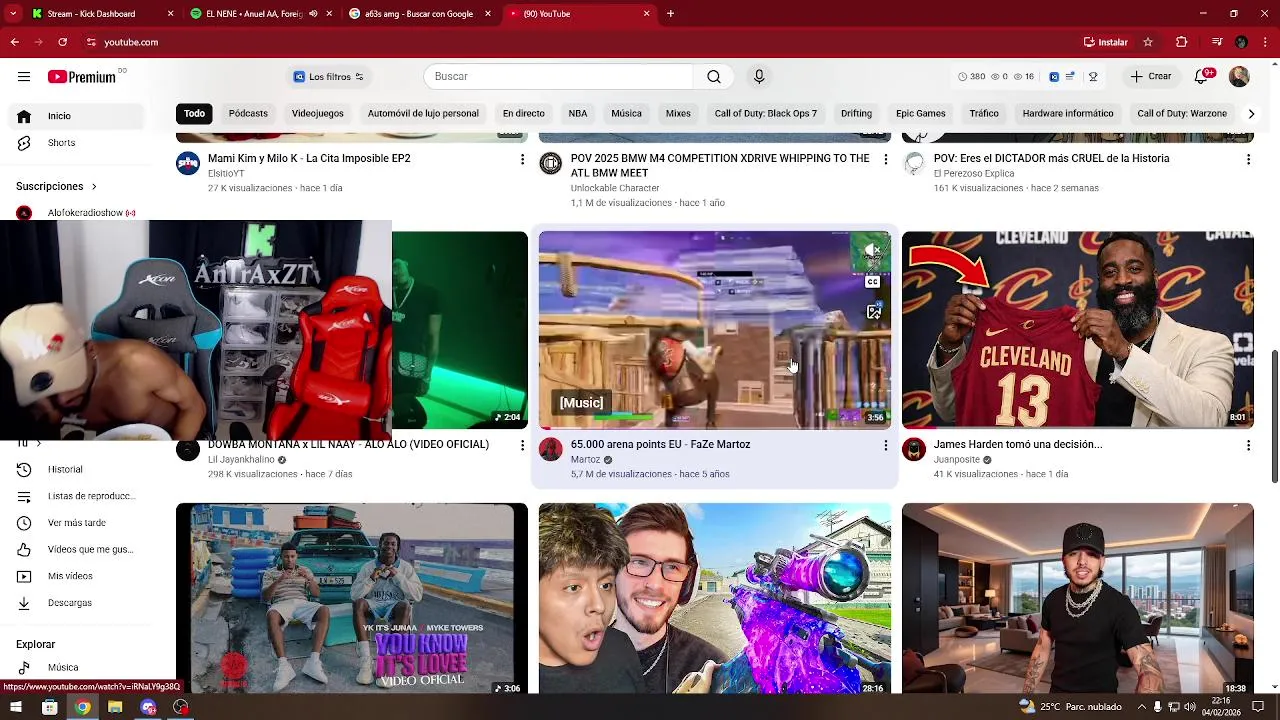This screenshot has width=1280, height=720.
Task: Click the Unlockable Character channel avatar
Action: click(551, 163)
